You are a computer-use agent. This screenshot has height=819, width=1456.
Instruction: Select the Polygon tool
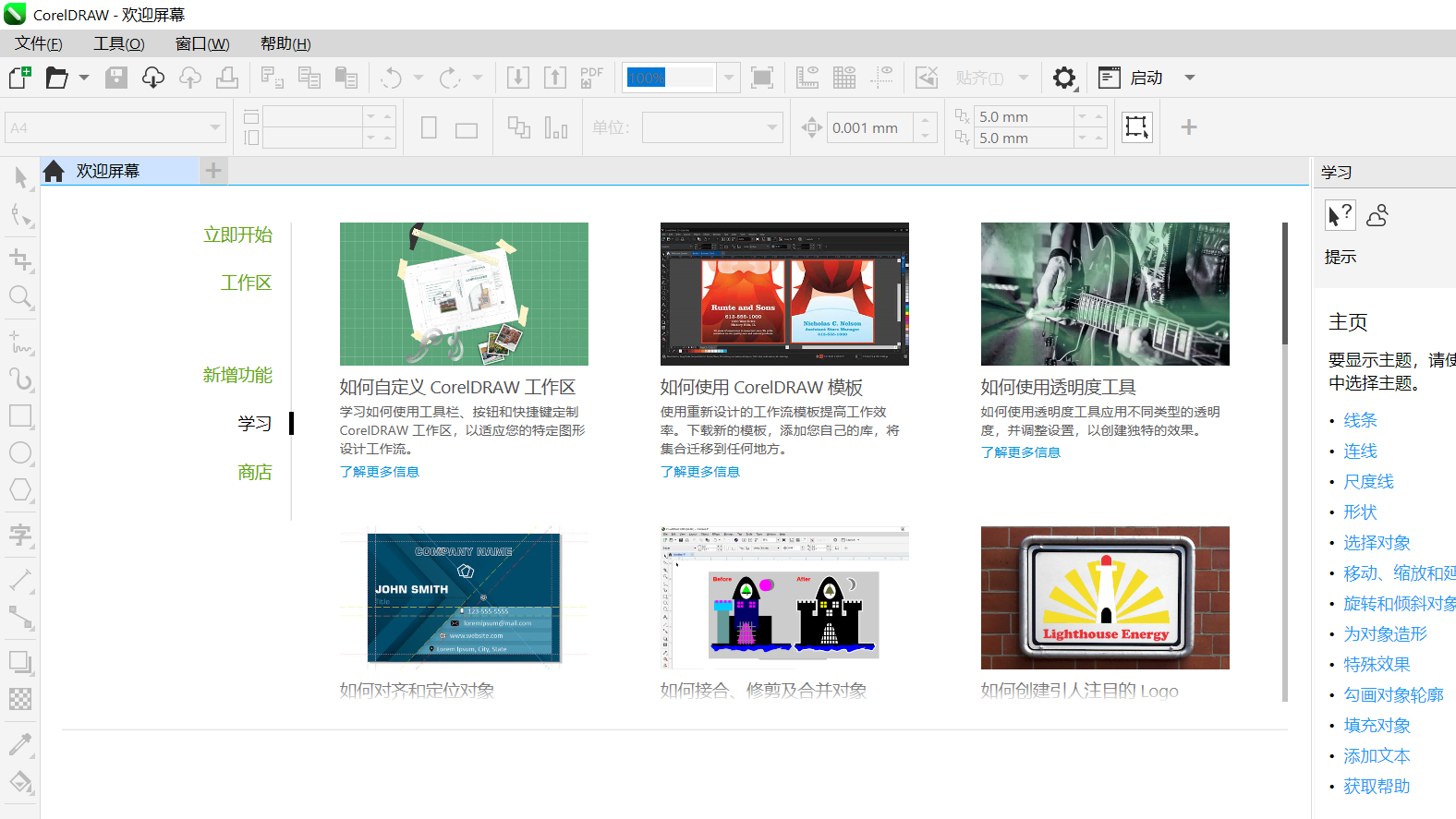coord(20,489)
